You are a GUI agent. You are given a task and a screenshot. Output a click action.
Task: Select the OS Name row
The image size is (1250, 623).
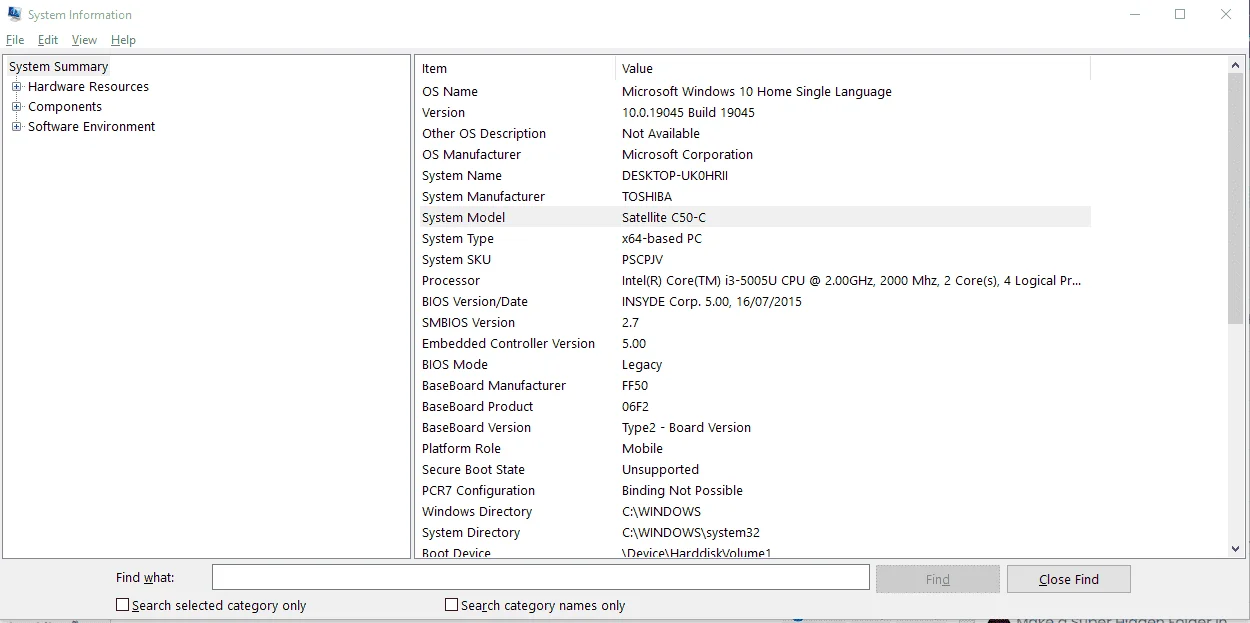(x=753, y=92)
